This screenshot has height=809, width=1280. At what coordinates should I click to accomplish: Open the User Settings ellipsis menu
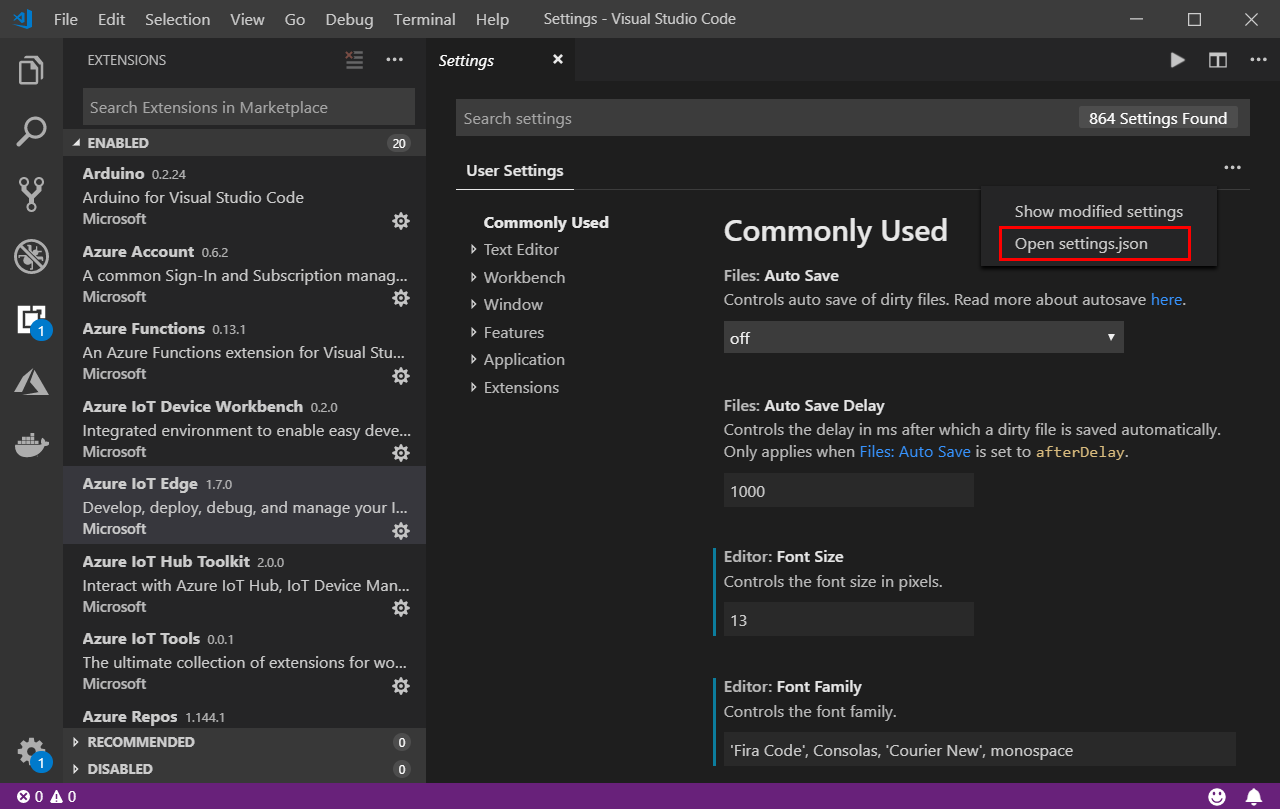pos(1232,168)
